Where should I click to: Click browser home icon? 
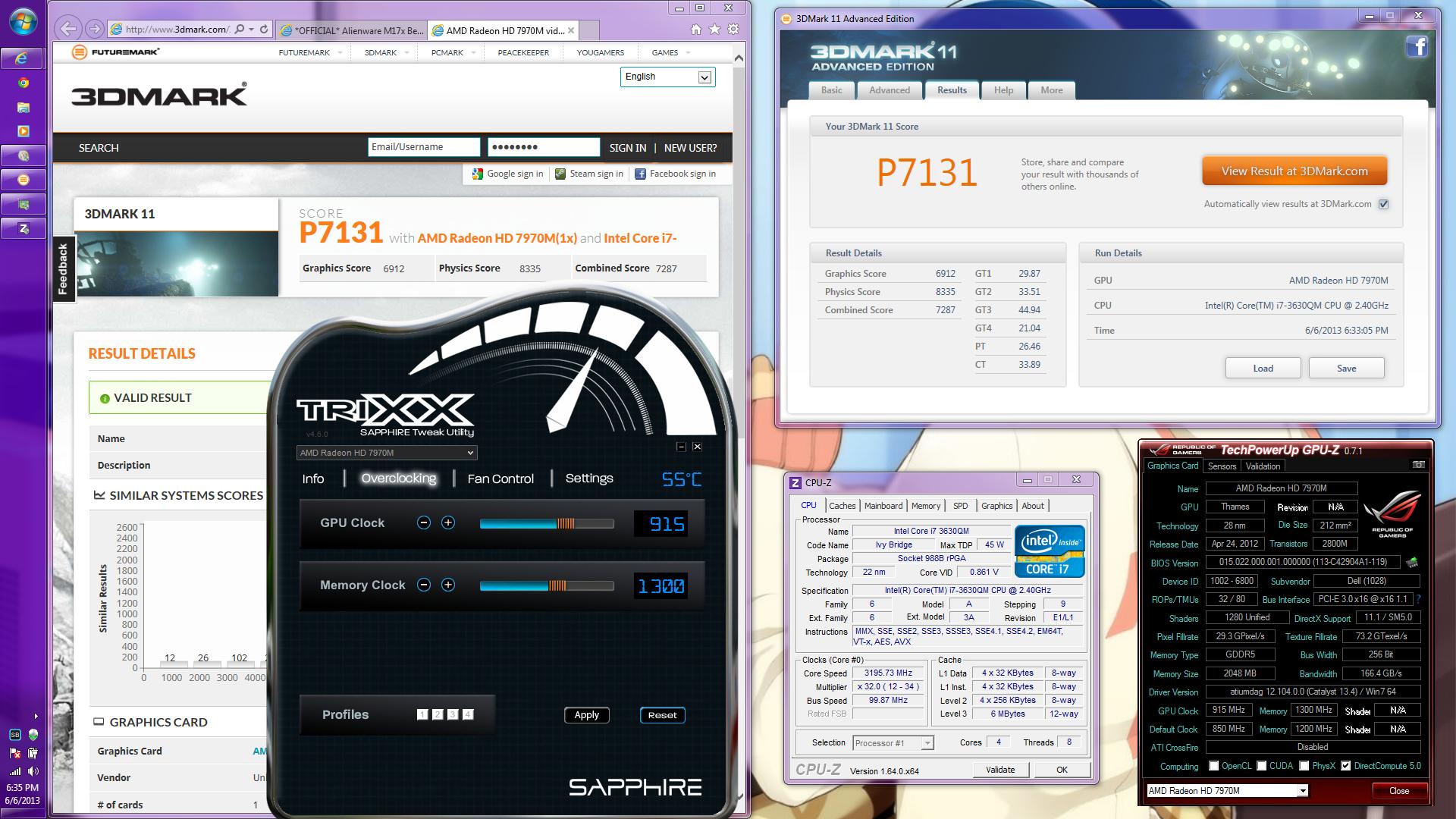(695, 30)
